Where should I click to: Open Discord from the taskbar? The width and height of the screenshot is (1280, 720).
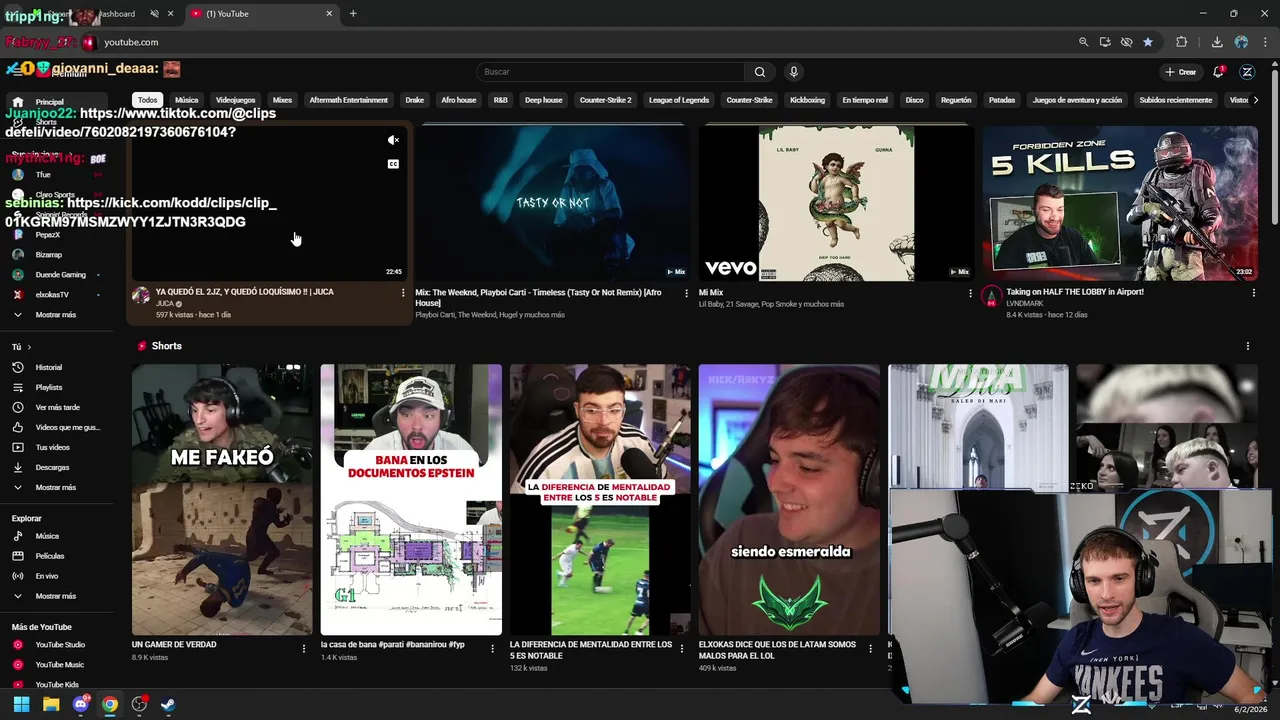tap(81, 705)
